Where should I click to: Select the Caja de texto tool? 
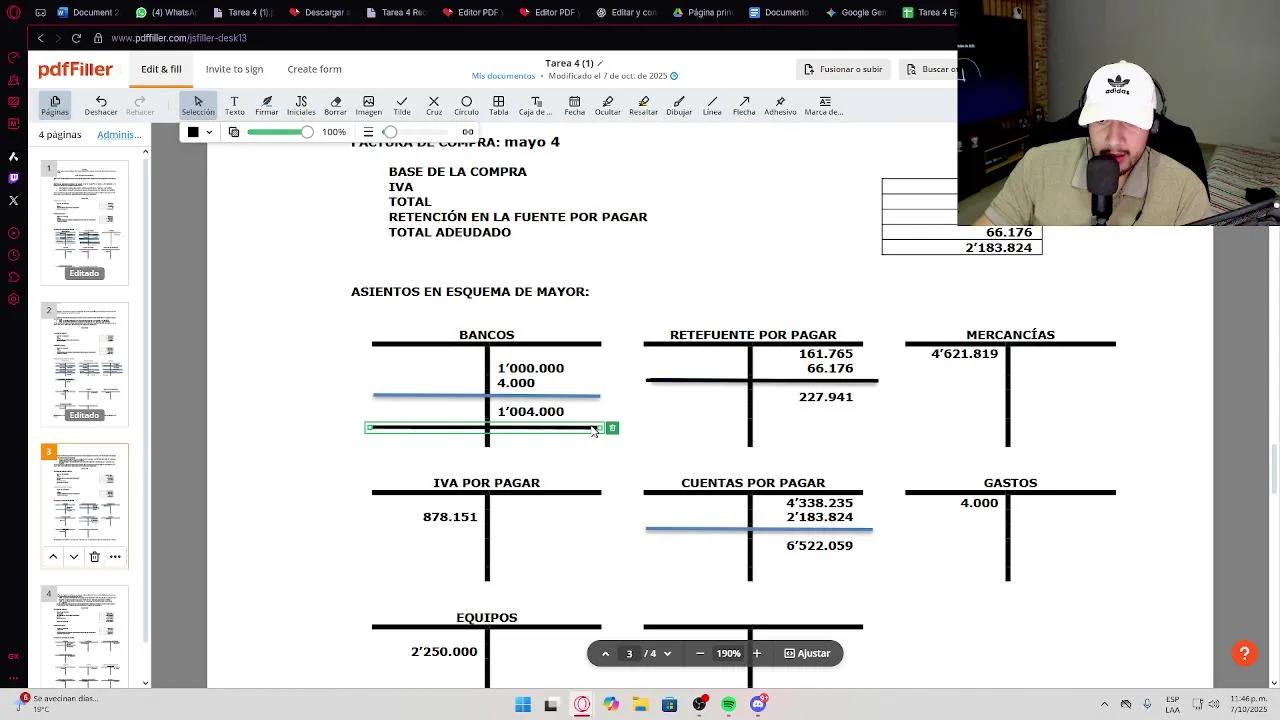(x=535, y=105)
